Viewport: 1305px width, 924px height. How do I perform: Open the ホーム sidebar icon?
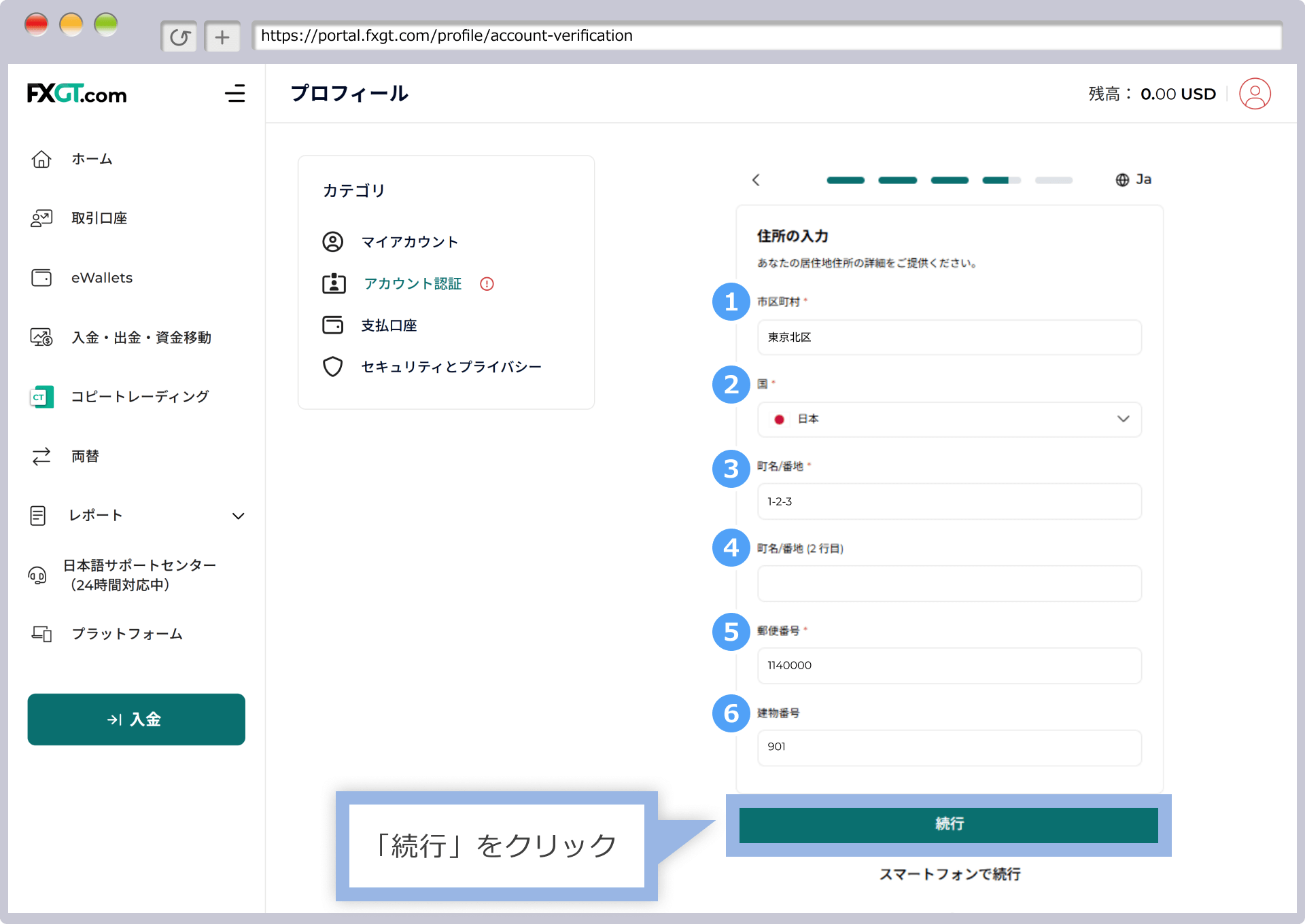[41, 159]
